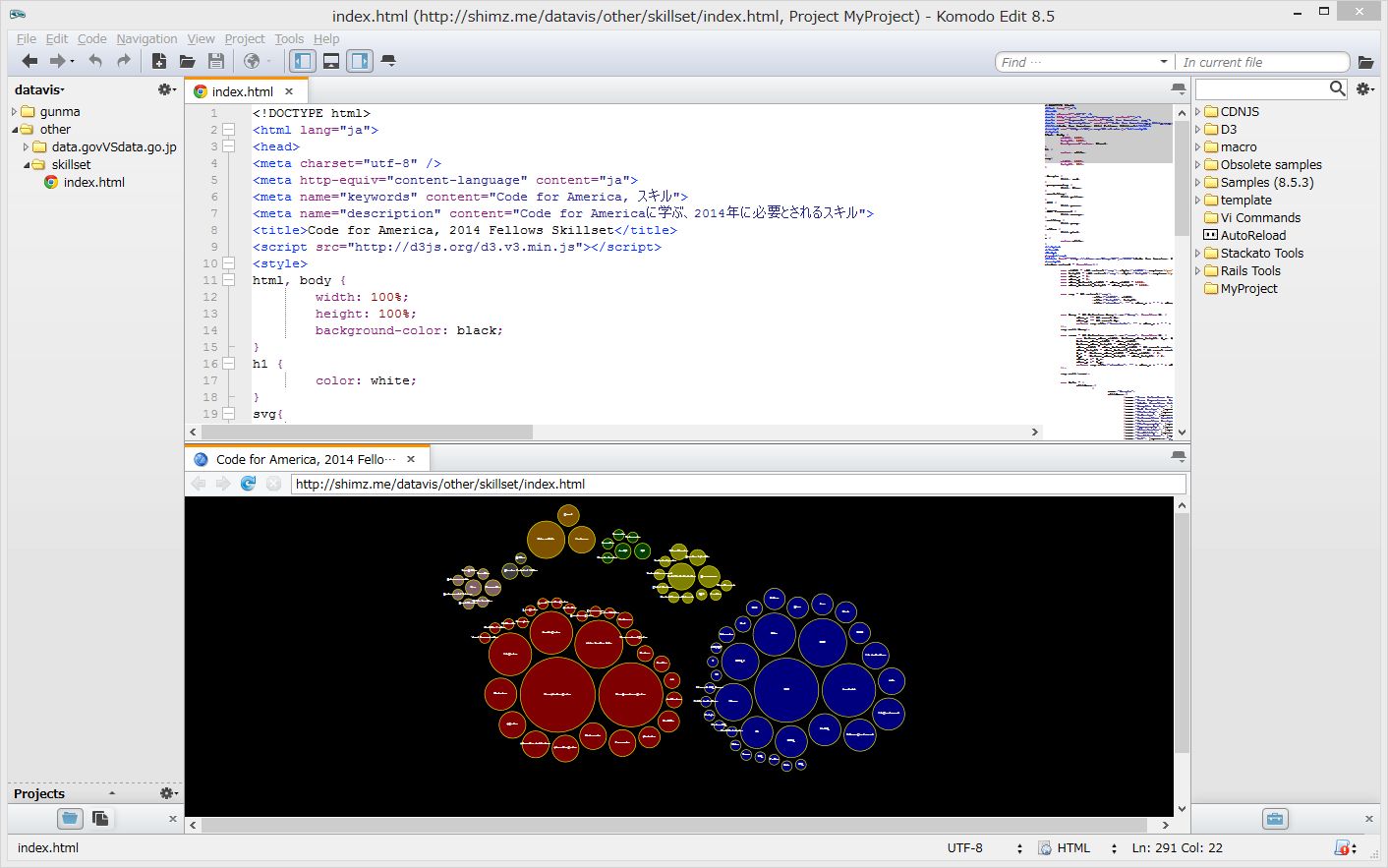Expand the D3 toolbox folder
1388x868 pixels.
pos(1198,130)
